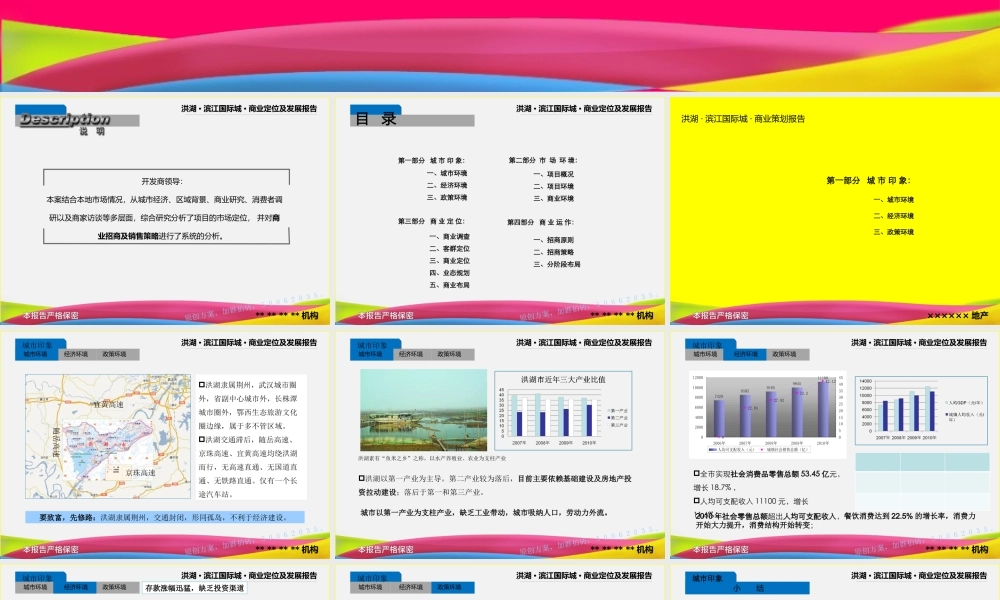The width and height of the screenshot is (1000, 600).
Task: Click 洪湖·滨江国际城·商业策划报告 title on yellow slide
Action: (x=743, y=119)
